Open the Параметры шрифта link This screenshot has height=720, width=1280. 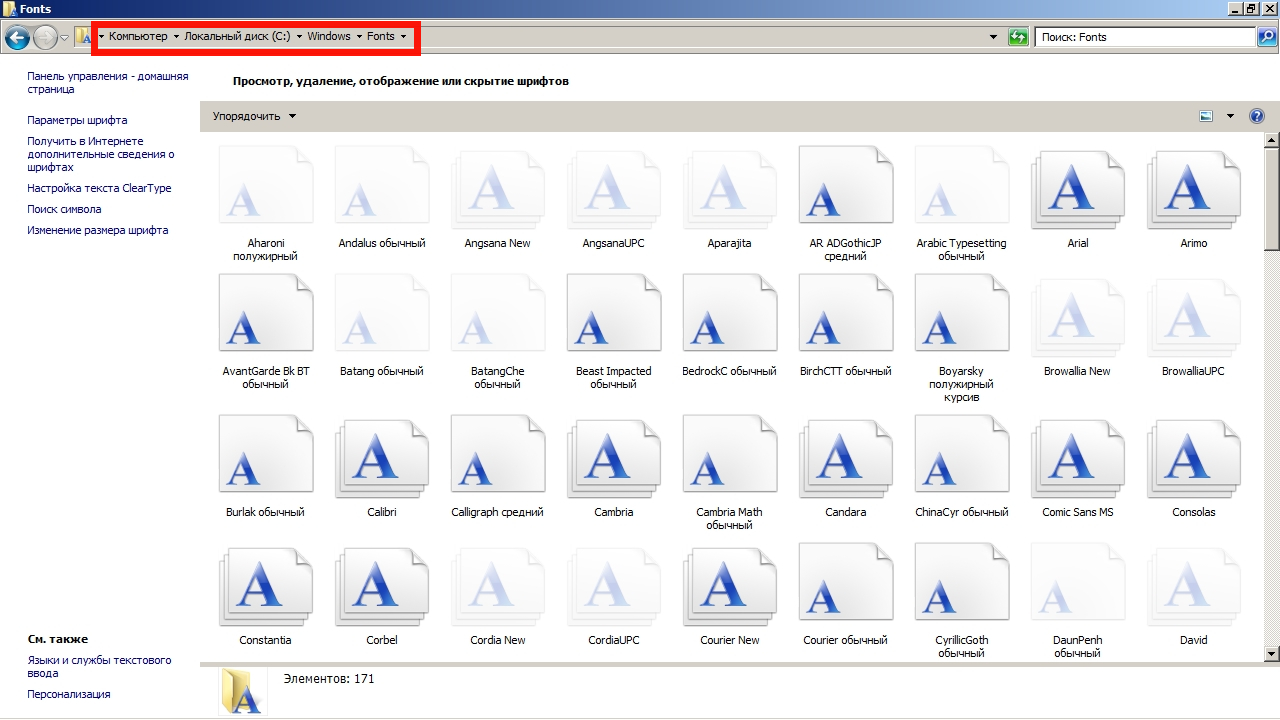point(77,120)
